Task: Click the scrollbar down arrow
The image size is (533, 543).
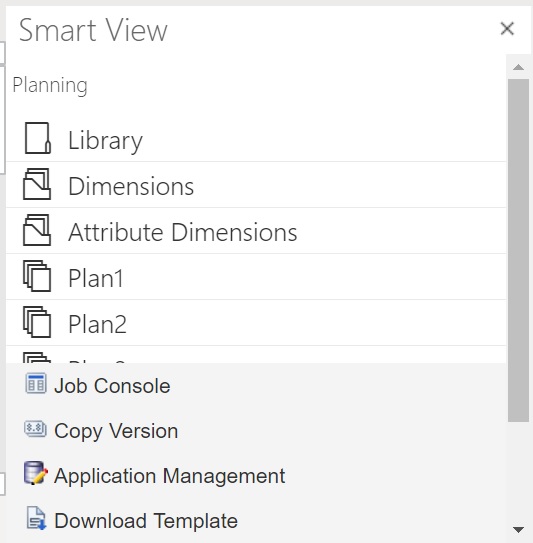Action: pos(518,529)
